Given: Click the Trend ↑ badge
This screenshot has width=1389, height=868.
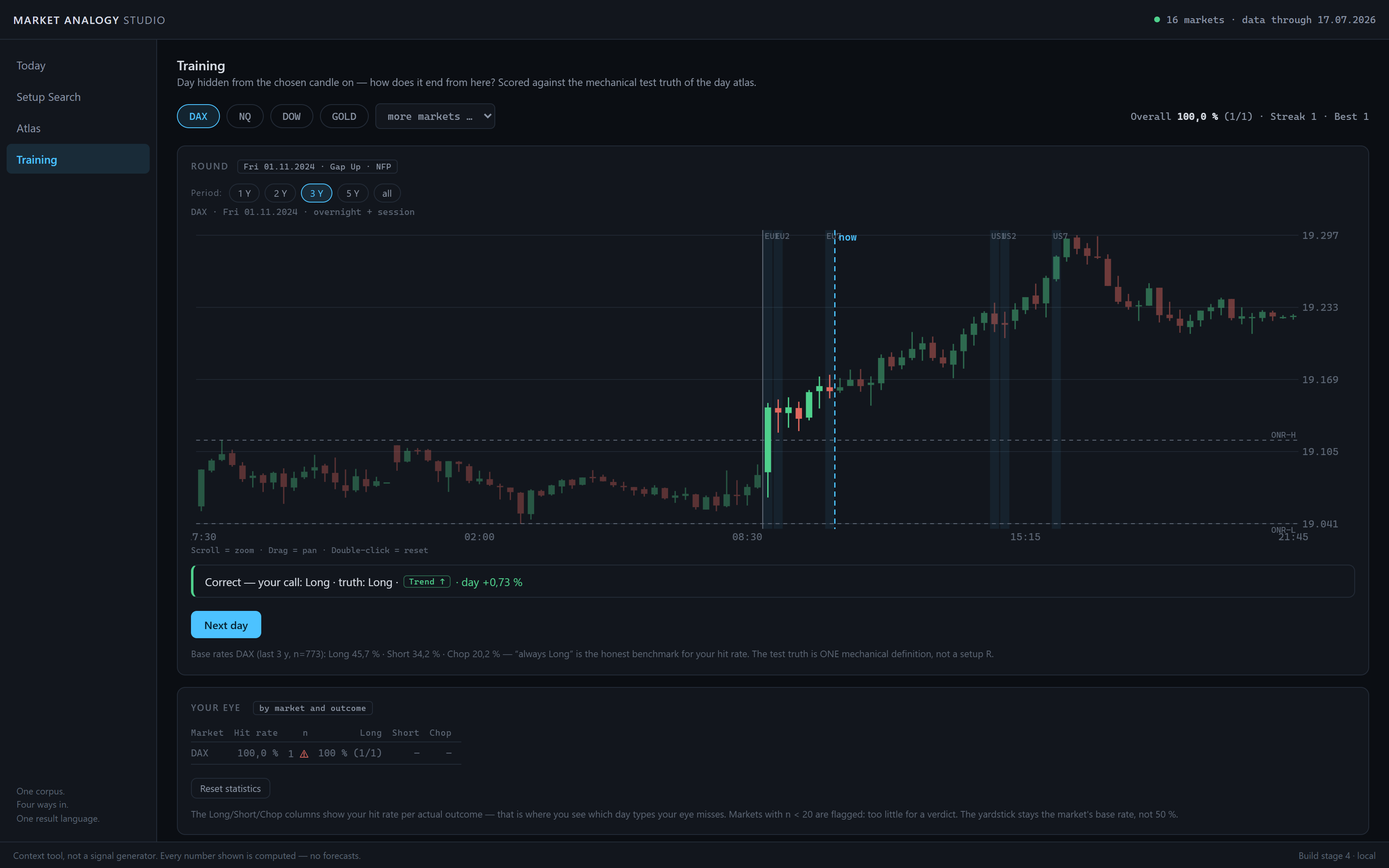Looking at the screenshot, I should tap(427, 582).
